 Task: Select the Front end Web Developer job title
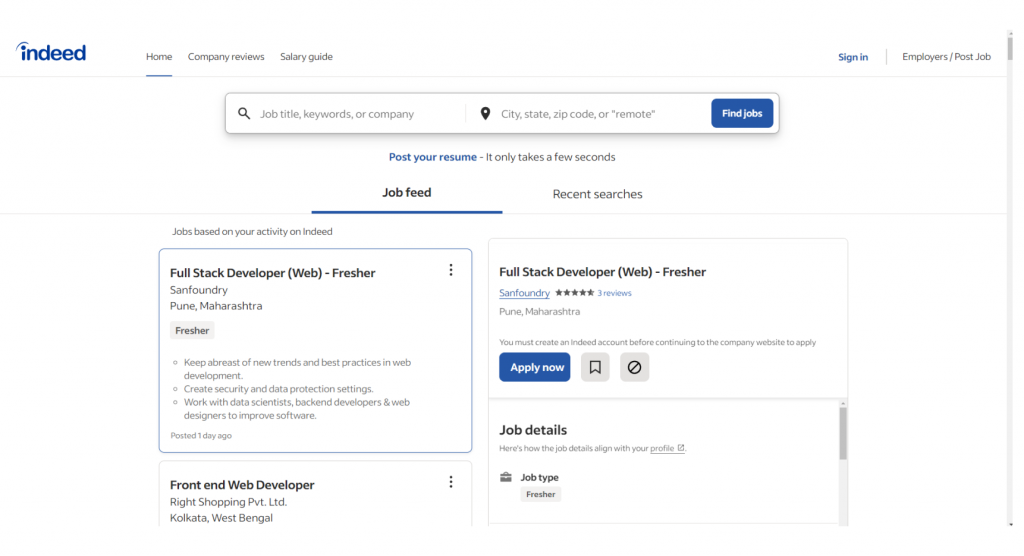click(242, 485)
